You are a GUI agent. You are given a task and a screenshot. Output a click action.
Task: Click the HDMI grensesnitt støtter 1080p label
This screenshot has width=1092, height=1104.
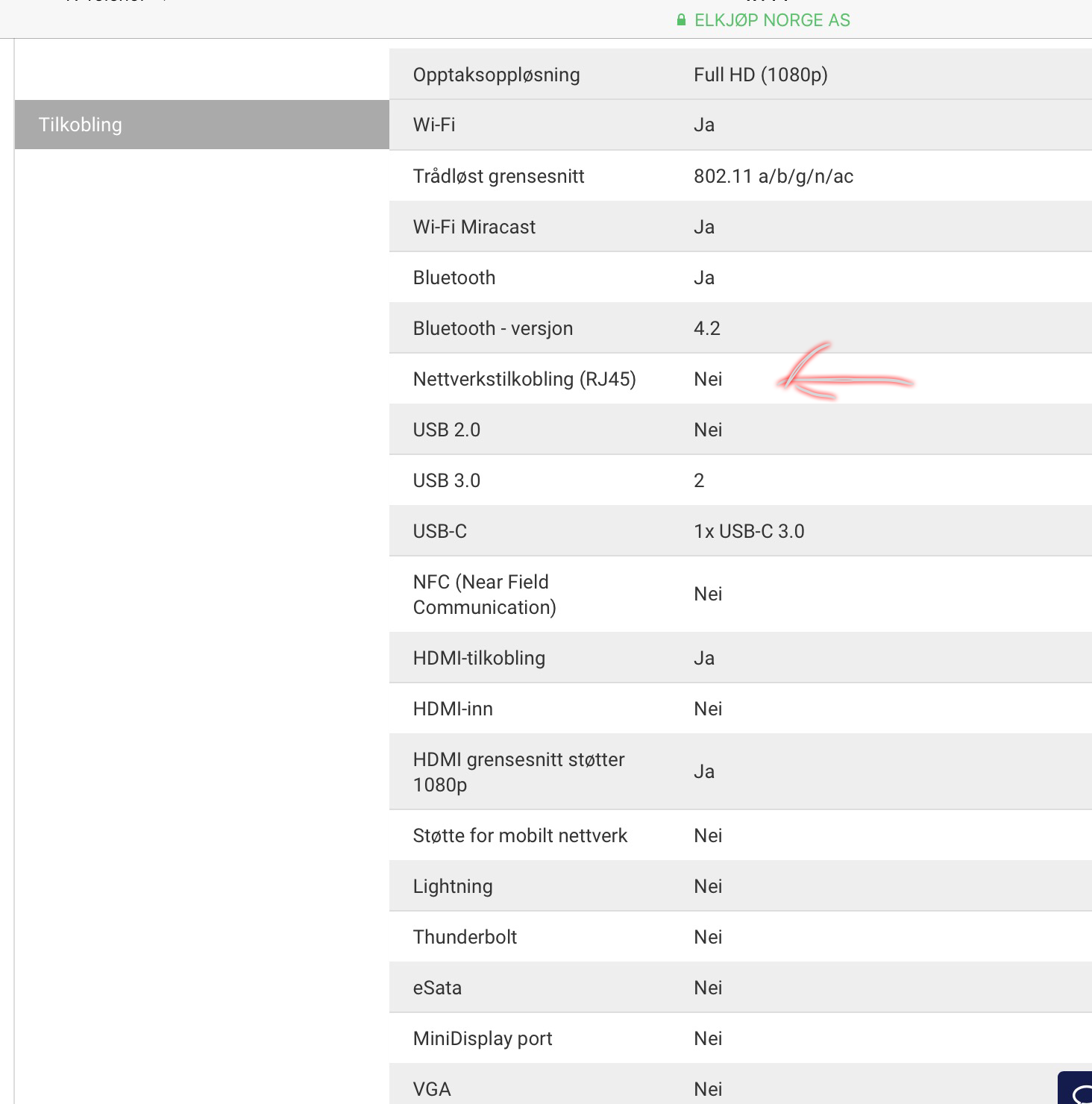point(519,772)
